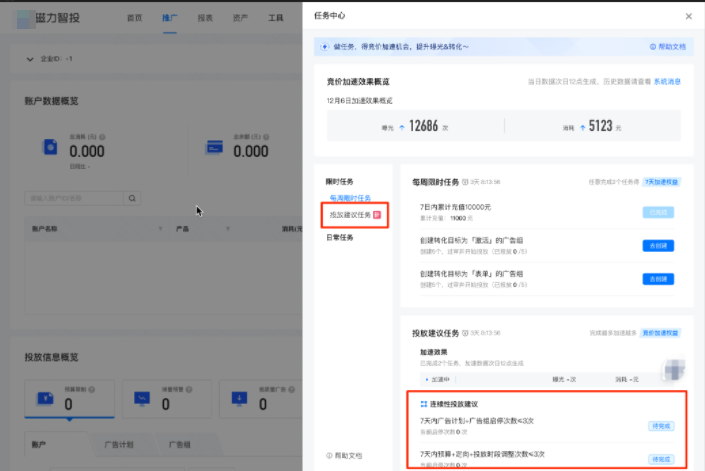Viewport: 705px width, 471px height.
Task: Open the 系统消息 link
Action: (667, 82)
